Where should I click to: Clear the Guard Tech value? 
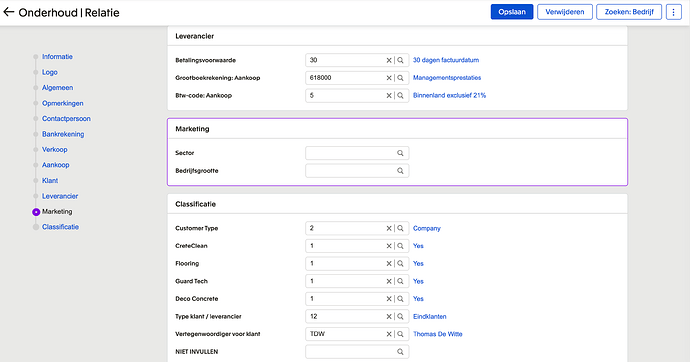coord(389,281)
